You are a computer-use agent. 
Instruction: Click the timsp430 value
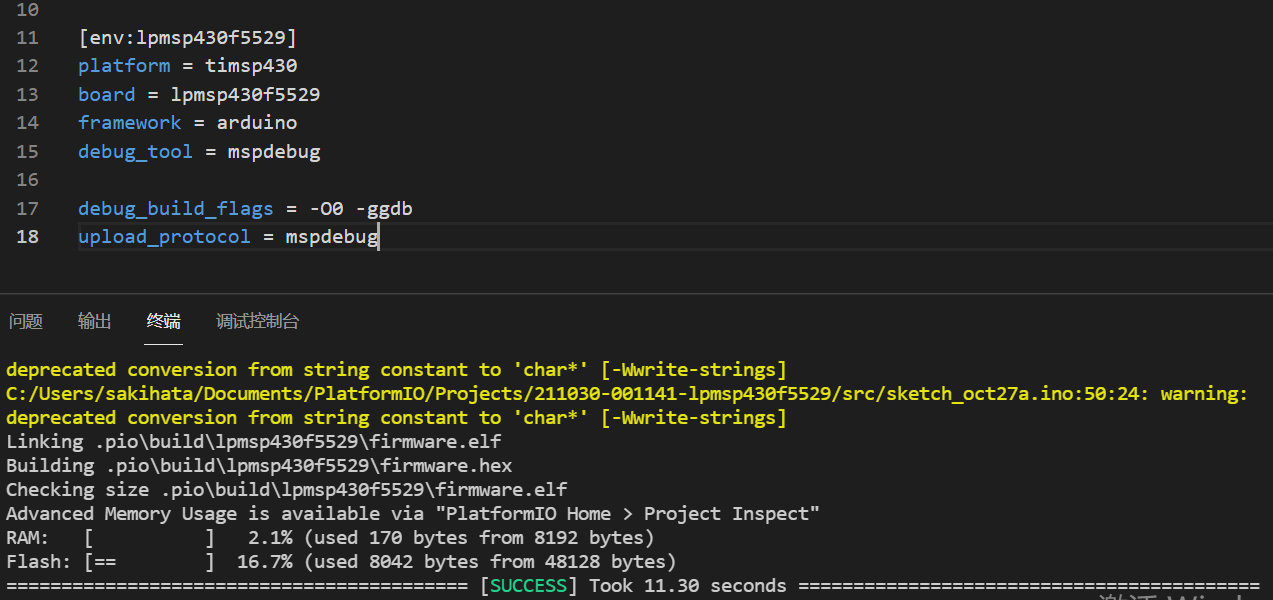coord(251,66)
